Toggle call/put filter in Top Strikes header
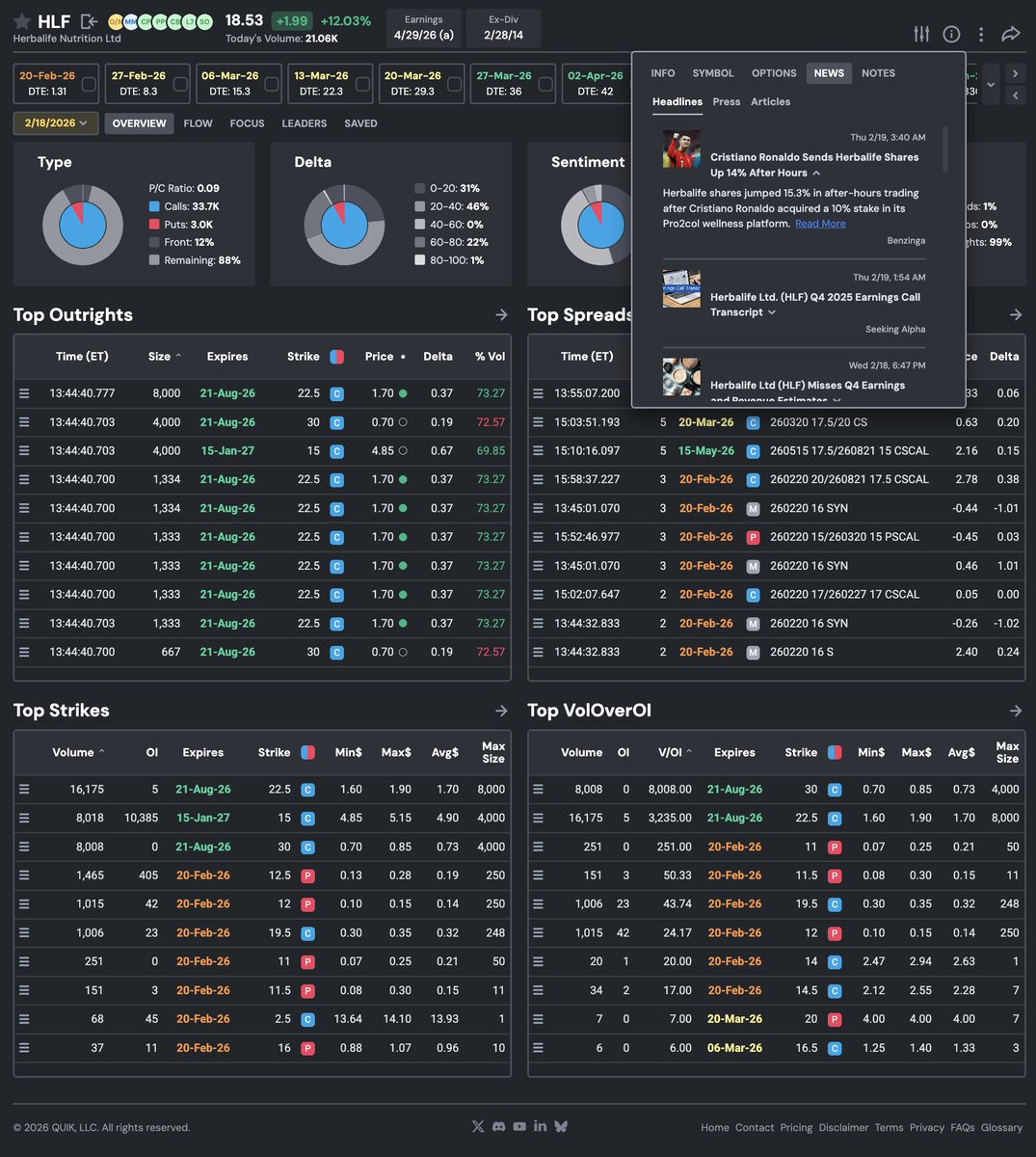This screenshot has width=1036, height=1157. (307, 752)
